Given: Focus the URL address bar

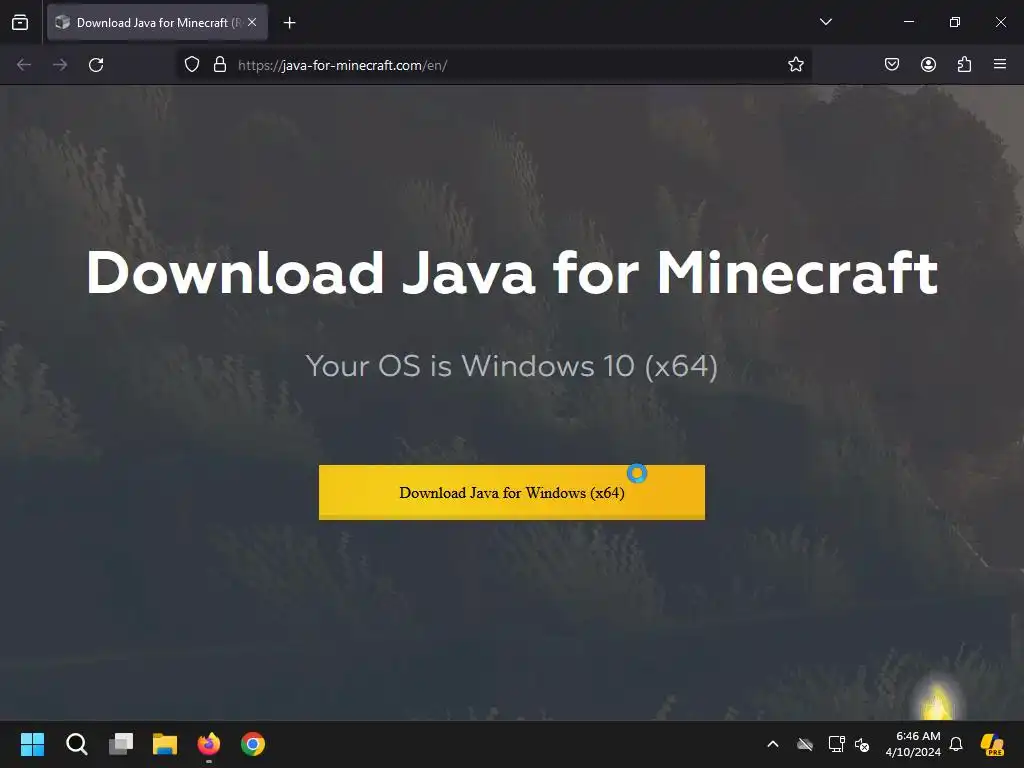Looking at the screenshot, I should click(x=496, y=65).
